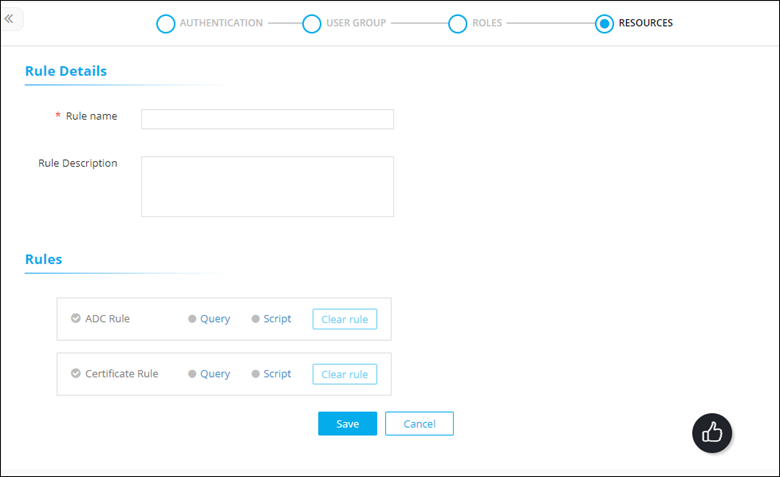This screenshot has width=780, height=477.
Task: Click into the Rule Description text area
Action: pos(267,187)
